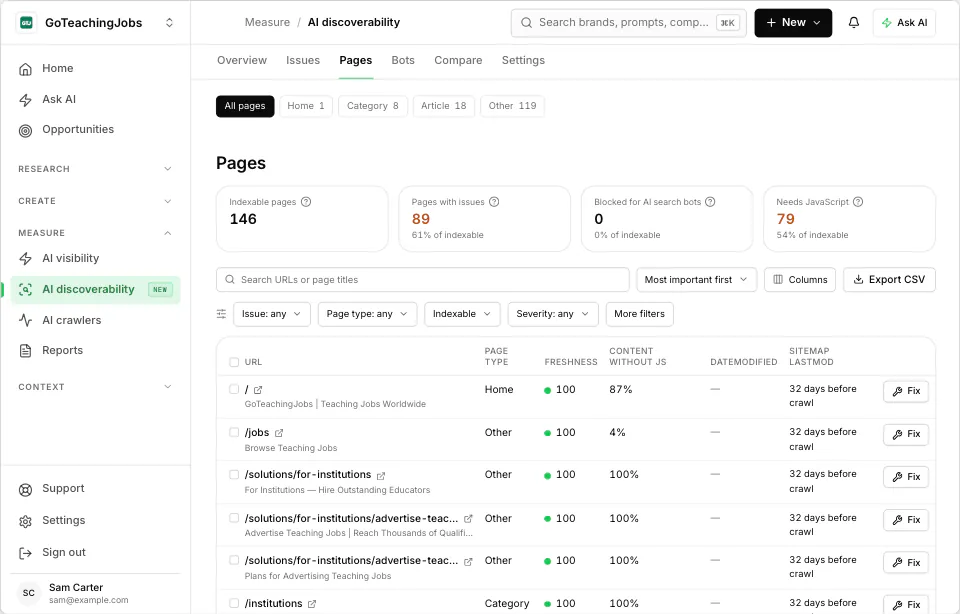Switch to the Overview tab
Image resolution: width=960 pixels, height=614 pixels.
click(x=242, y=60)
